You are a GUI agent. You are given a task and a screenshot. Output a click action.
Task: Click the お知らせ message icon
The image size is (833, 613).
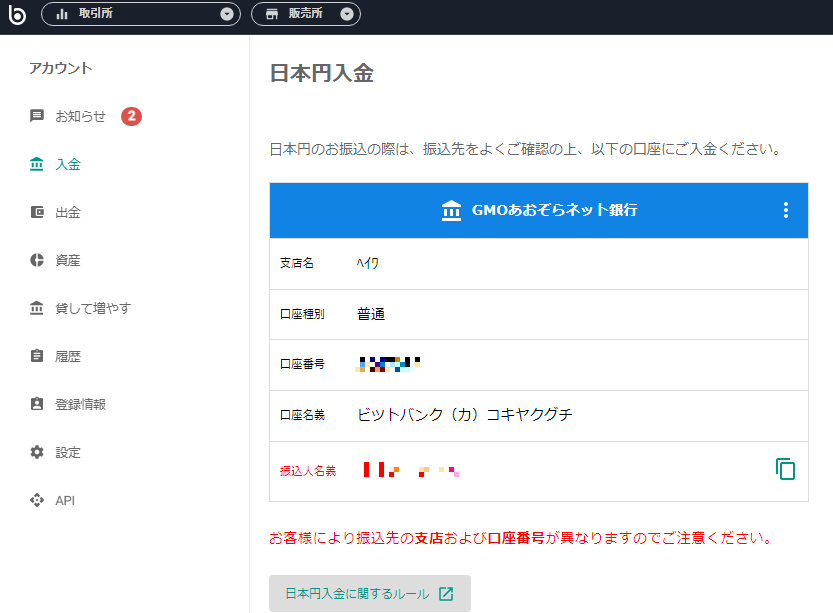(x=37, y=116)
